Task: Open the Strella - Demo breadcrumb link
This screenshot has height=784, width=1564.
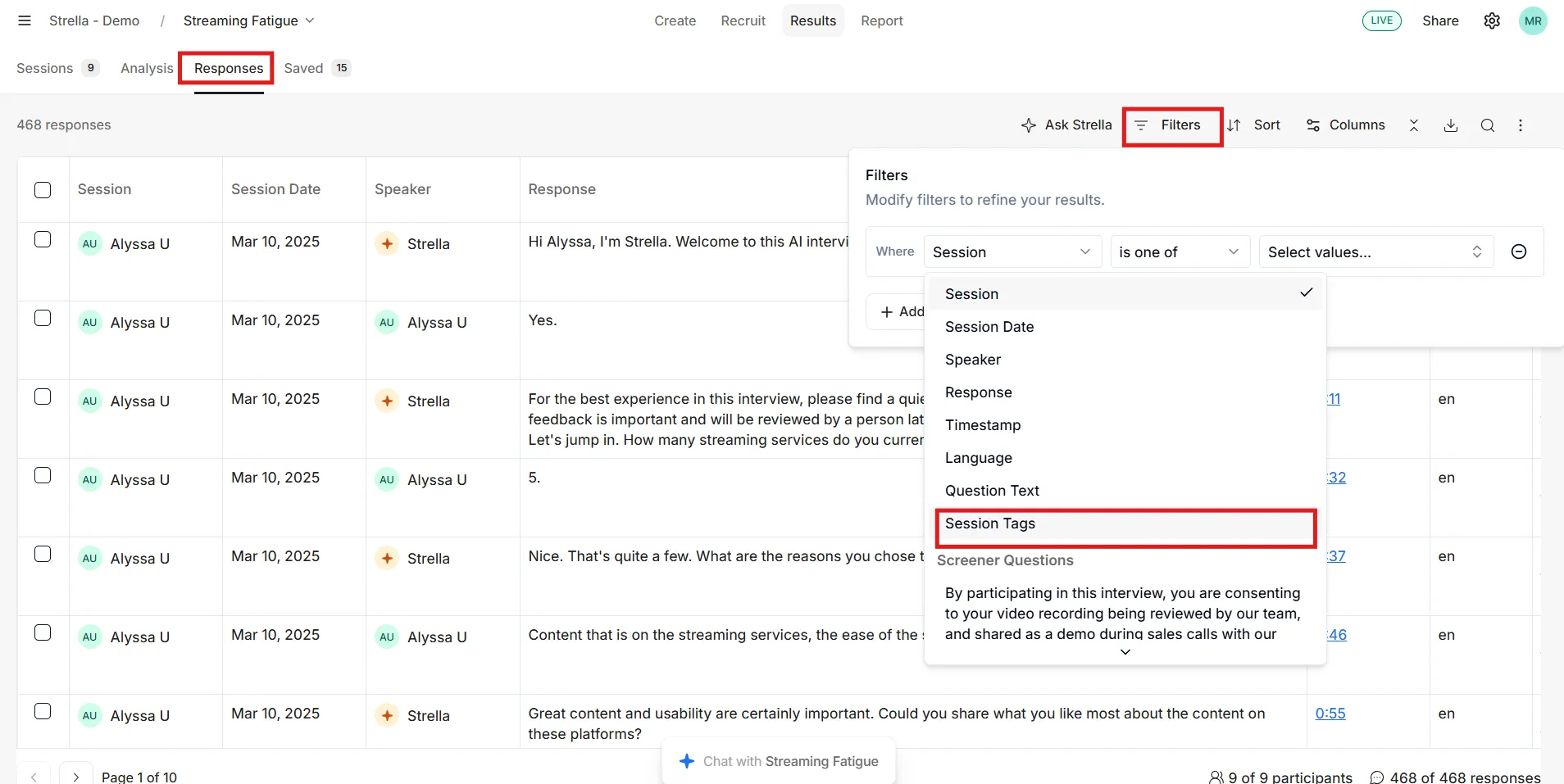Action: (94, 20)
